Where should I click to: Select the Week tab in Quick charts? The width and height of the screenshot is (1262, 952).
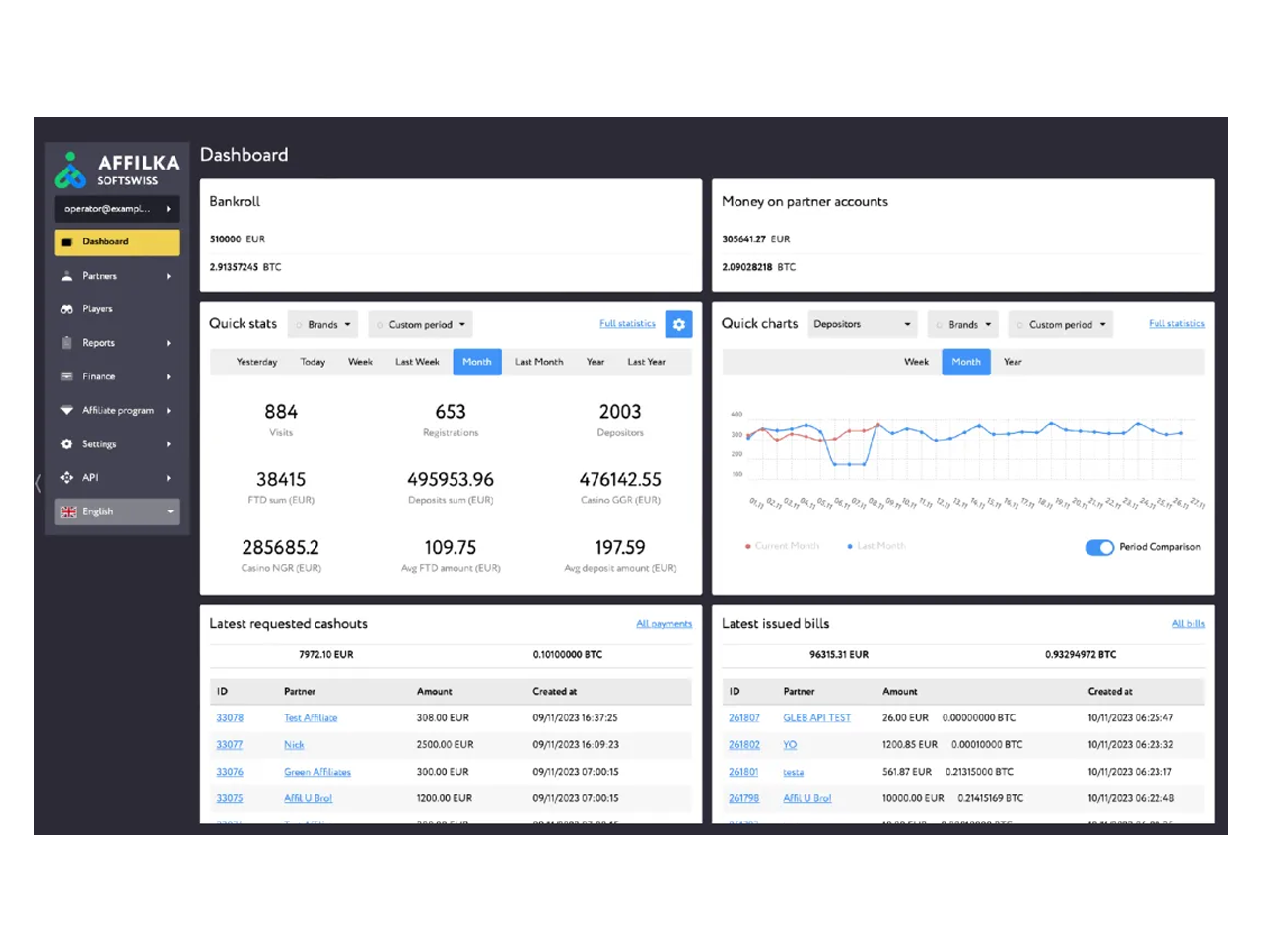coord(915,362)
